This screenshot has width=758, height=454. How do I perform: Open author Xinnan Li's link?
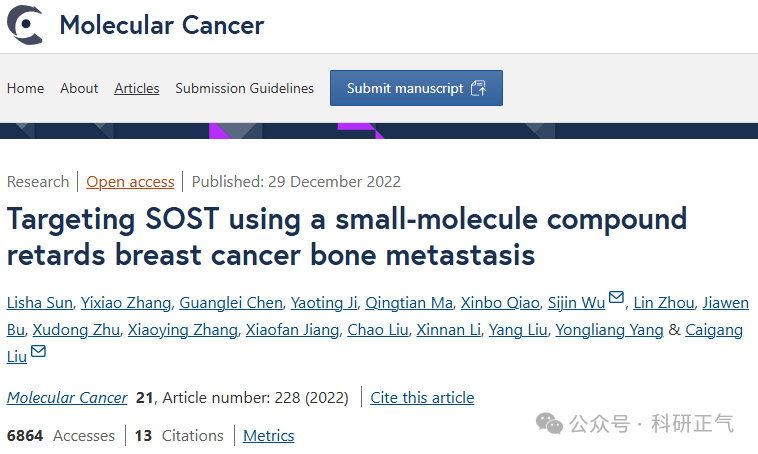[448, 330]
